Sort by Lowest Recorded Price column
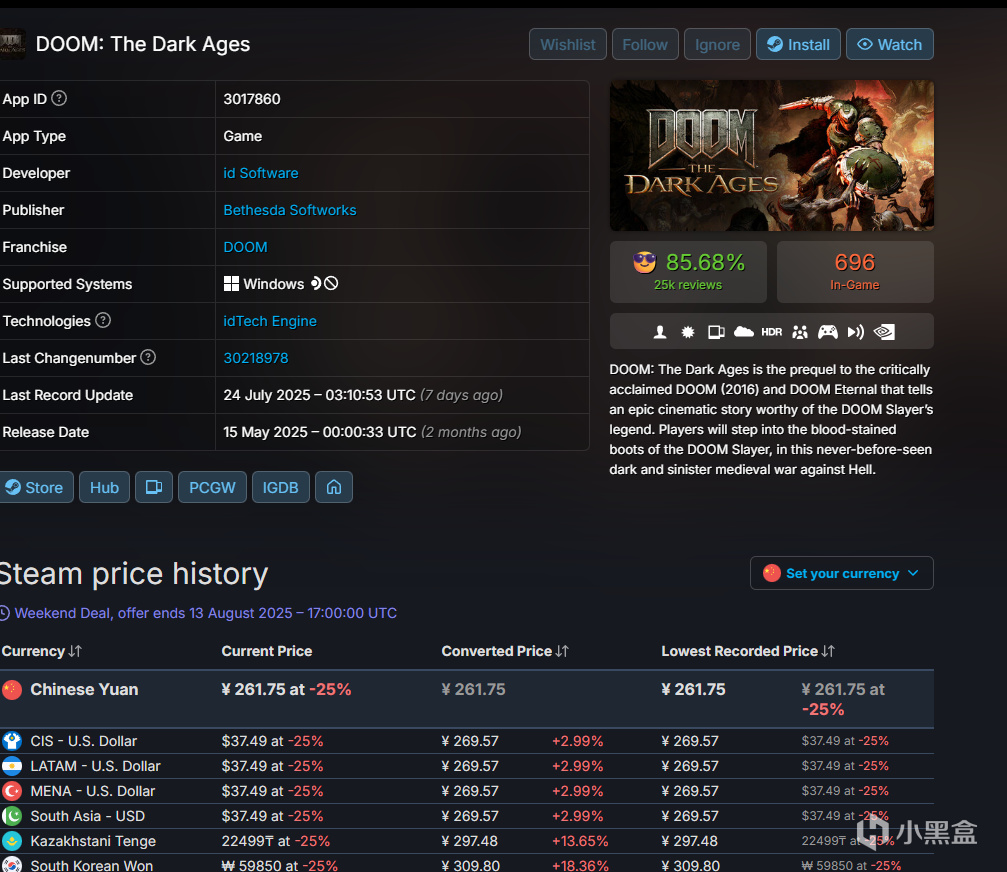This screenshot has width=1007, height=872. (748, 651)
